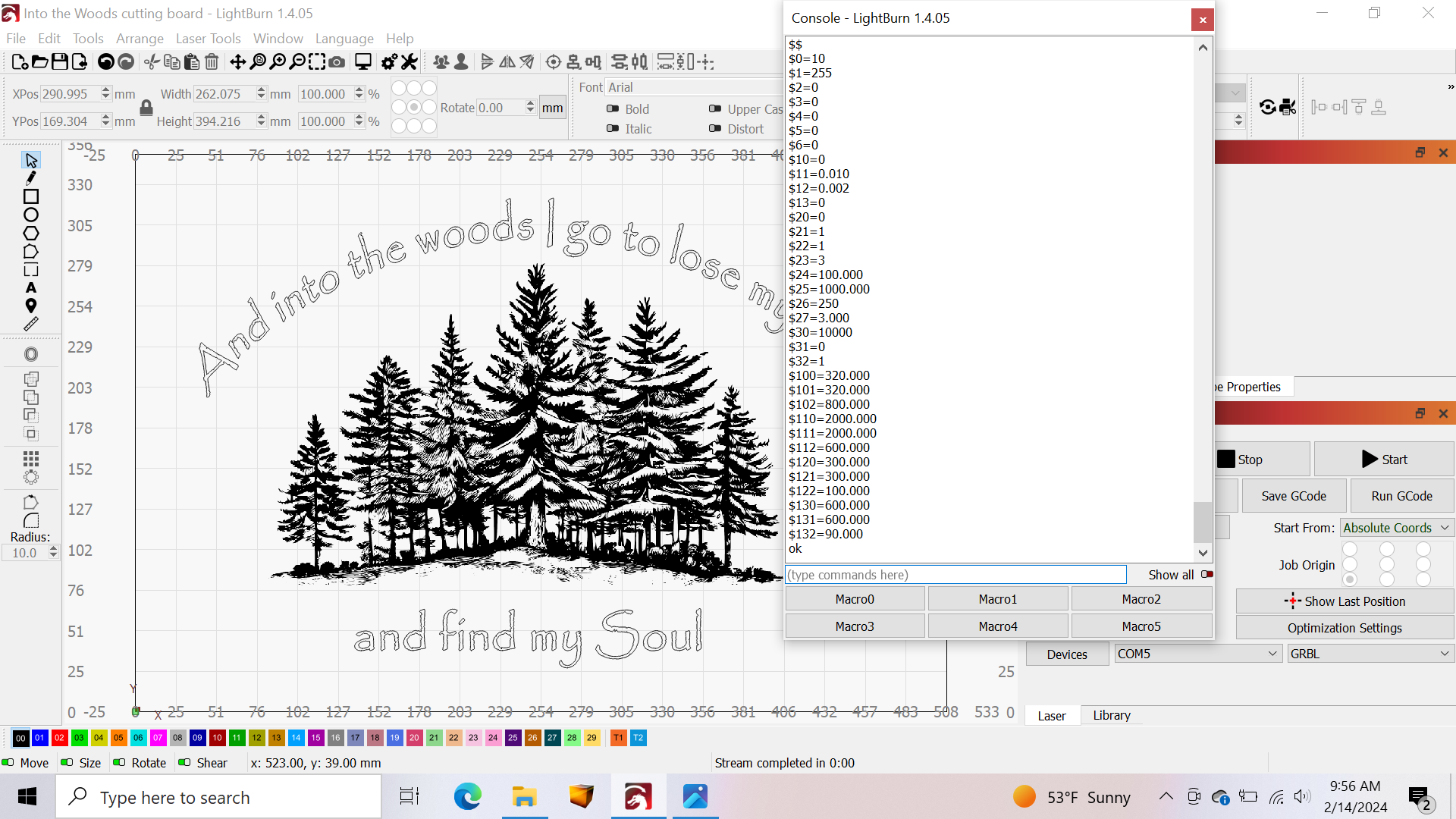Click the Camera capture icon
The width and height of the screenshot is (1456, 819).
(x=337, y=62)
